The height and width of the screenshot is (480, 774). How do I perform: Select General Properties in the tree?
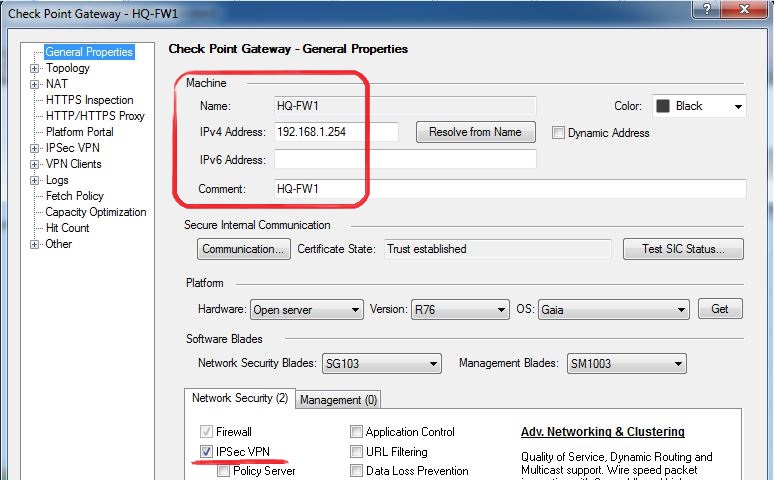point(89,52)
